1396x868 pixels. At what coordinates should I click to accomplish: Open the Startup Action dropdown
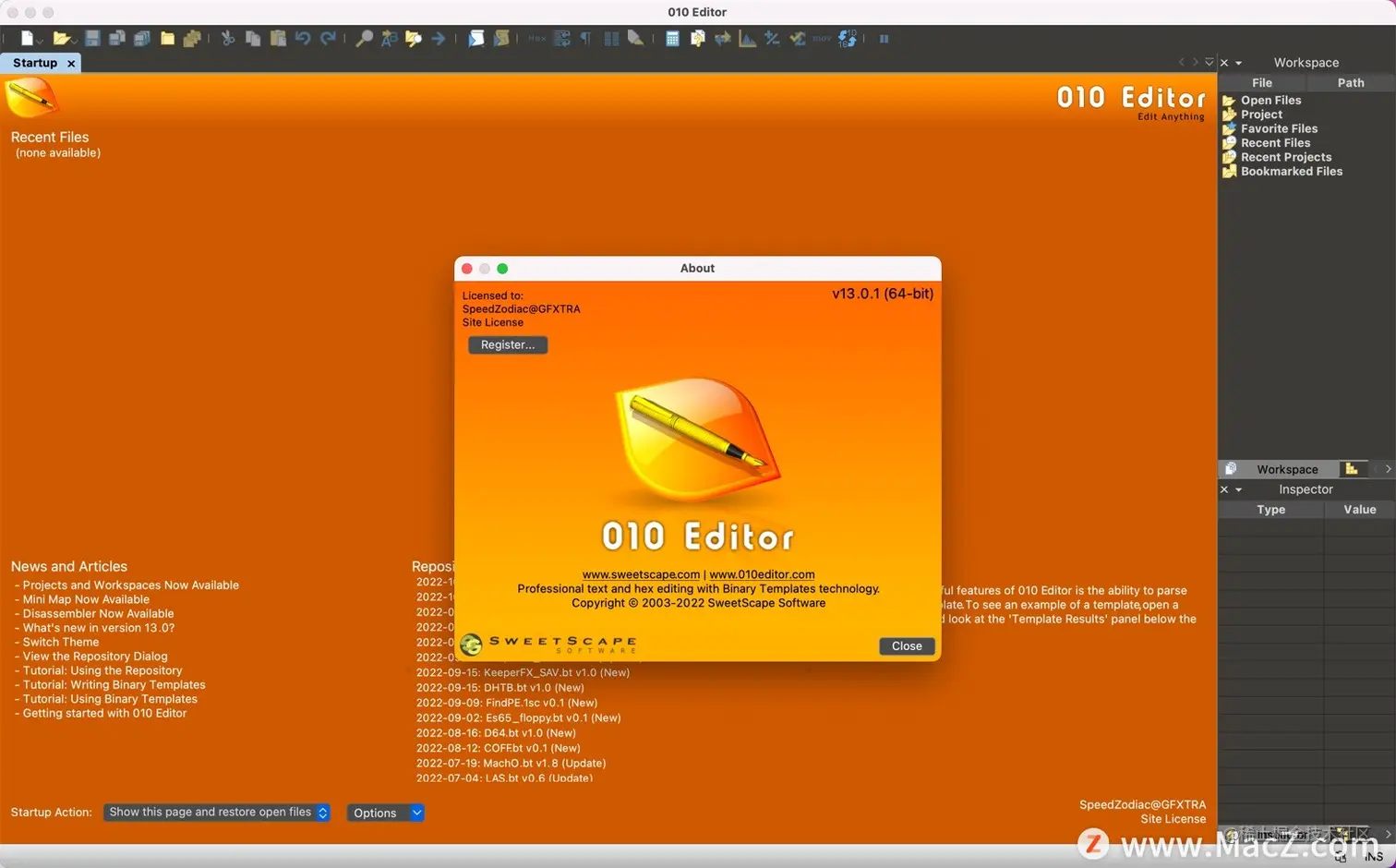coord(217,813)
